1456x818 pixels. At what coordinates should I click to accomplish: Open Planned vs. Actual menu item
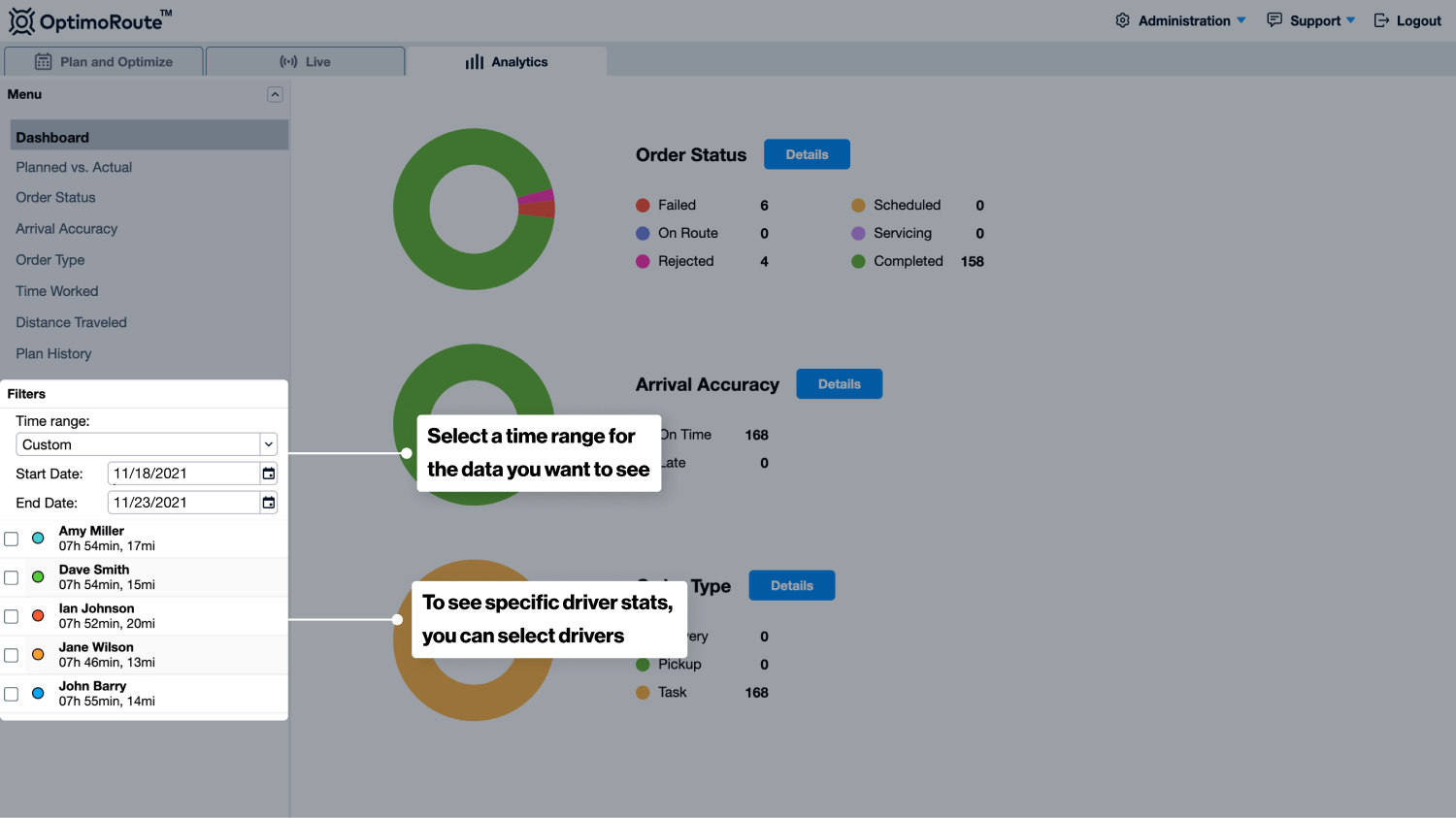click(74, 167)
